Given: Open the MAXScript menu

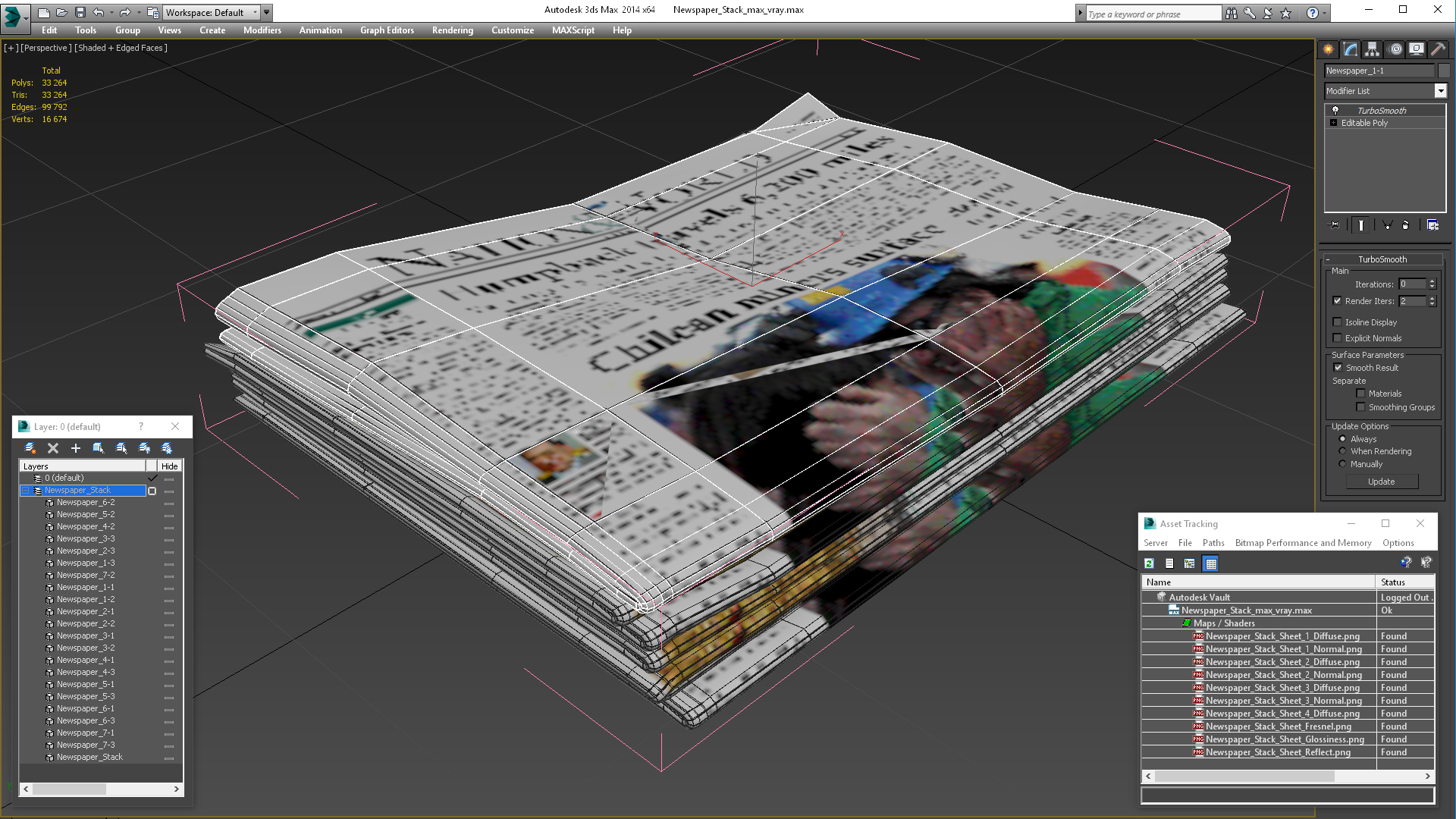Looking at the screenshot, I should click(573, 30).
